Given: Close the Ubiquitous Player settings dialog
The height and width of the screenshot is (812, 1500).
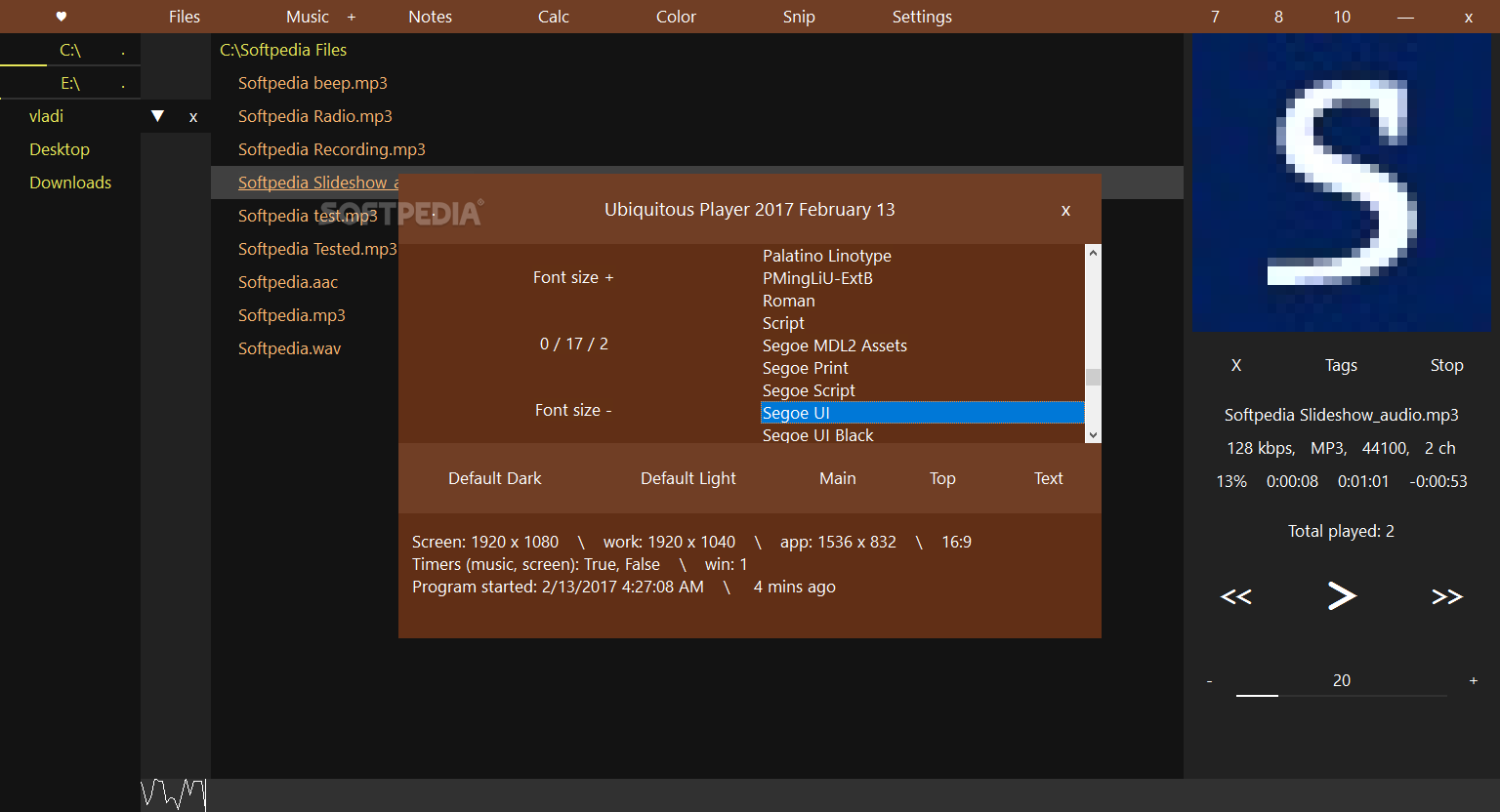Looking at the screenshot, I should point(1065,210).
